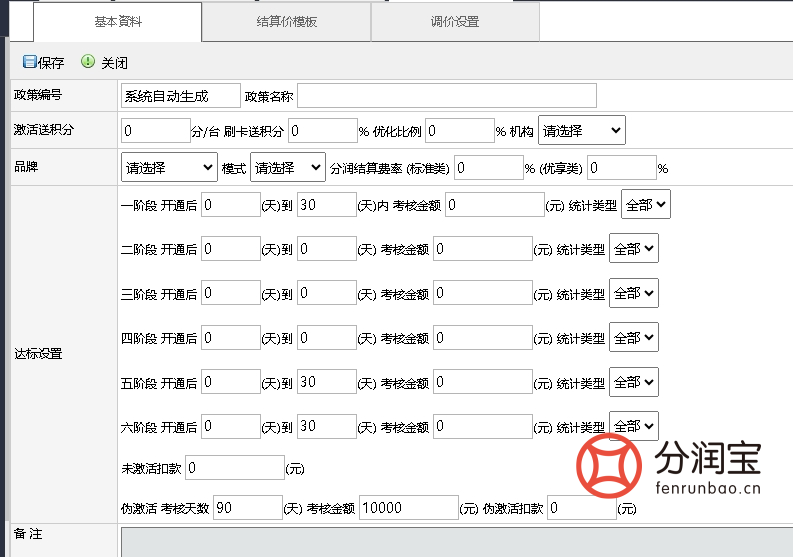This screenshot has height=557, width=793.
Task: Open 三阶段 统计类型 dropdown
Action: [634, 293]
